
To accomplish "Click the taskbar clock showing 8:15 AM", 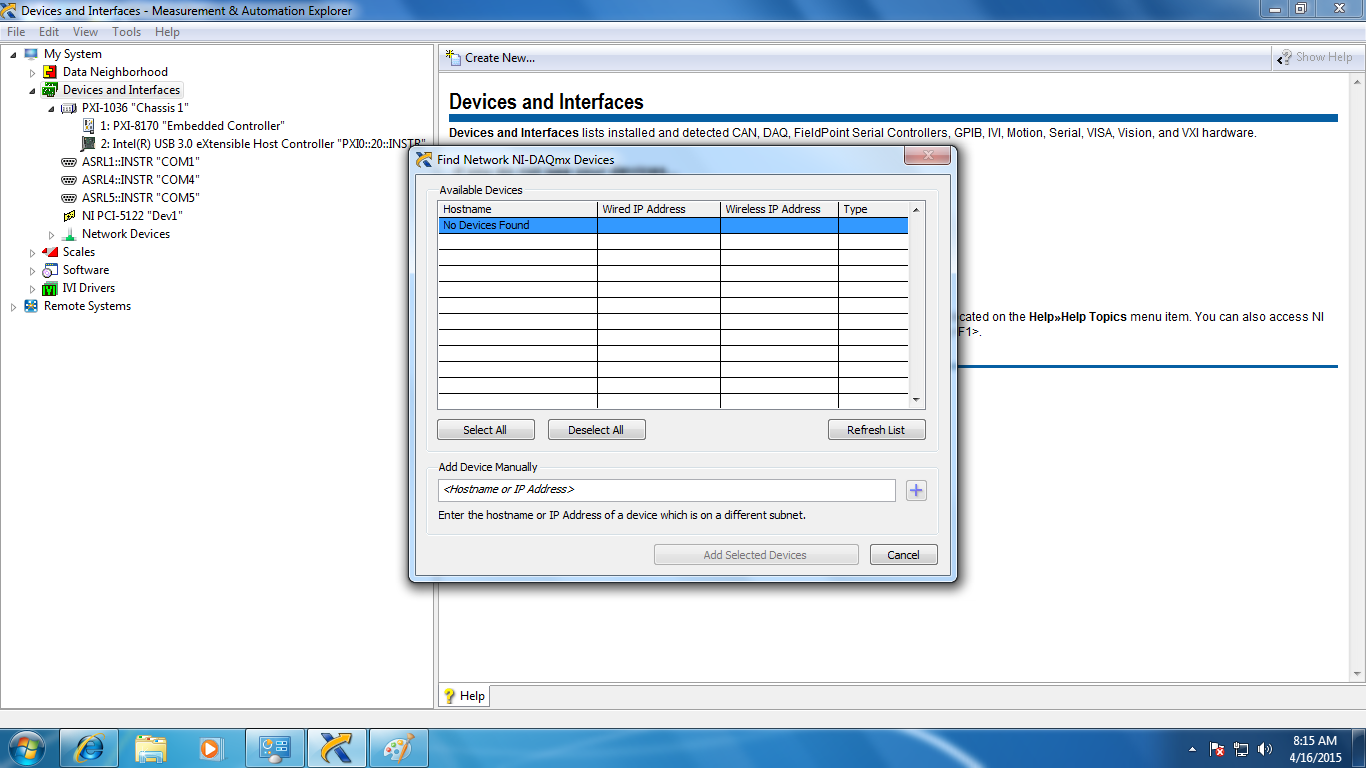I will 1315,749.
